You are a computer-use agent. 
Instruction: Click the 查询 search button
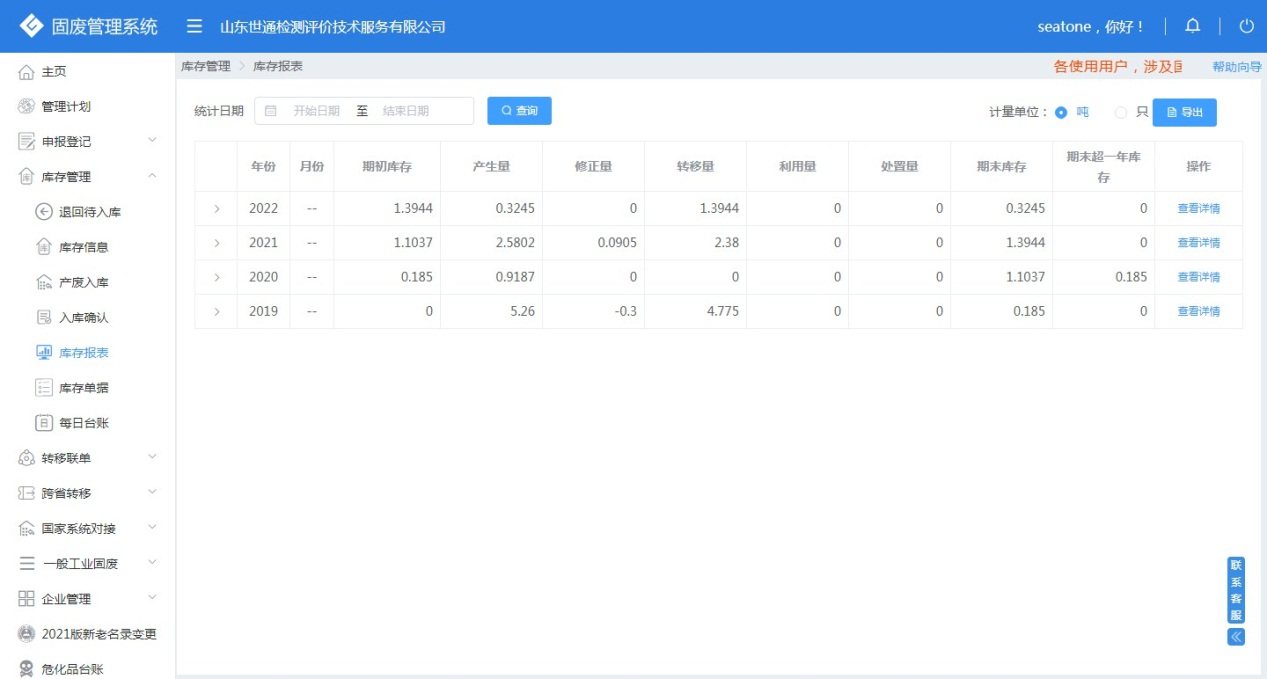[x=519, y=111]
